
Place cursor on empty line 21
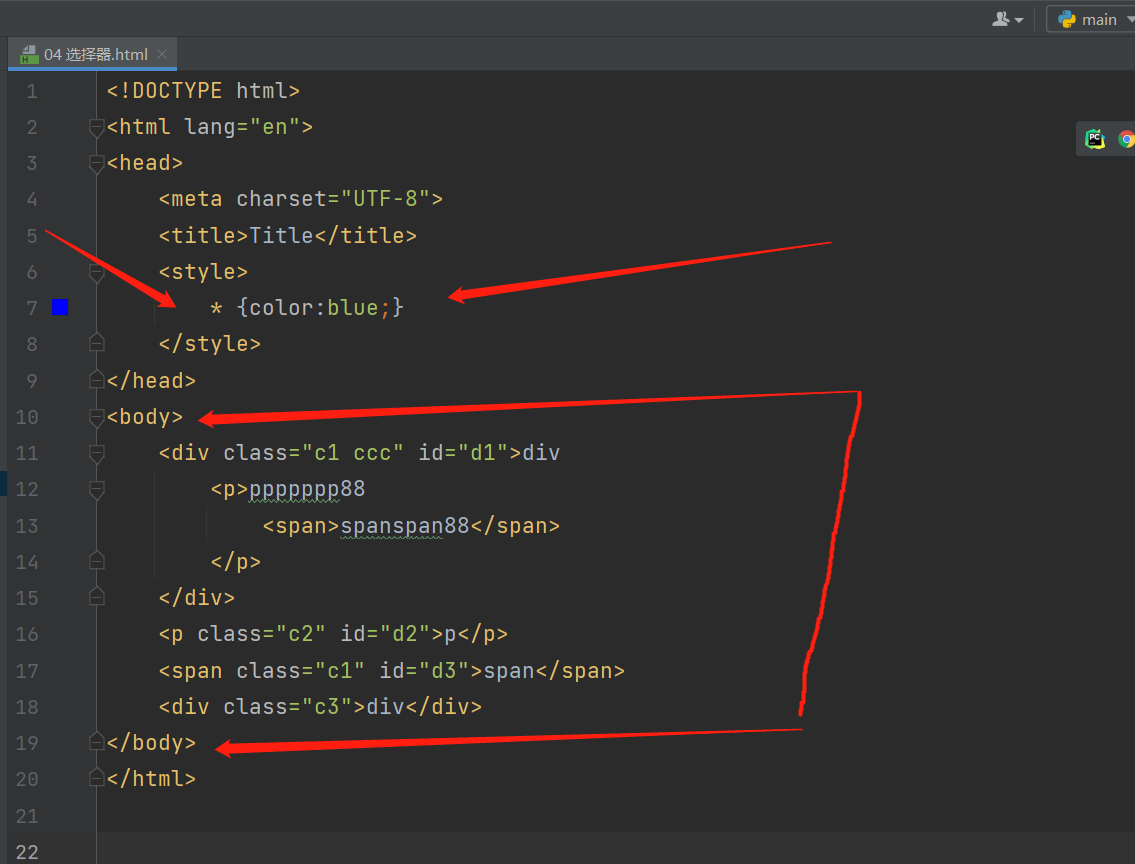(615, 816)
